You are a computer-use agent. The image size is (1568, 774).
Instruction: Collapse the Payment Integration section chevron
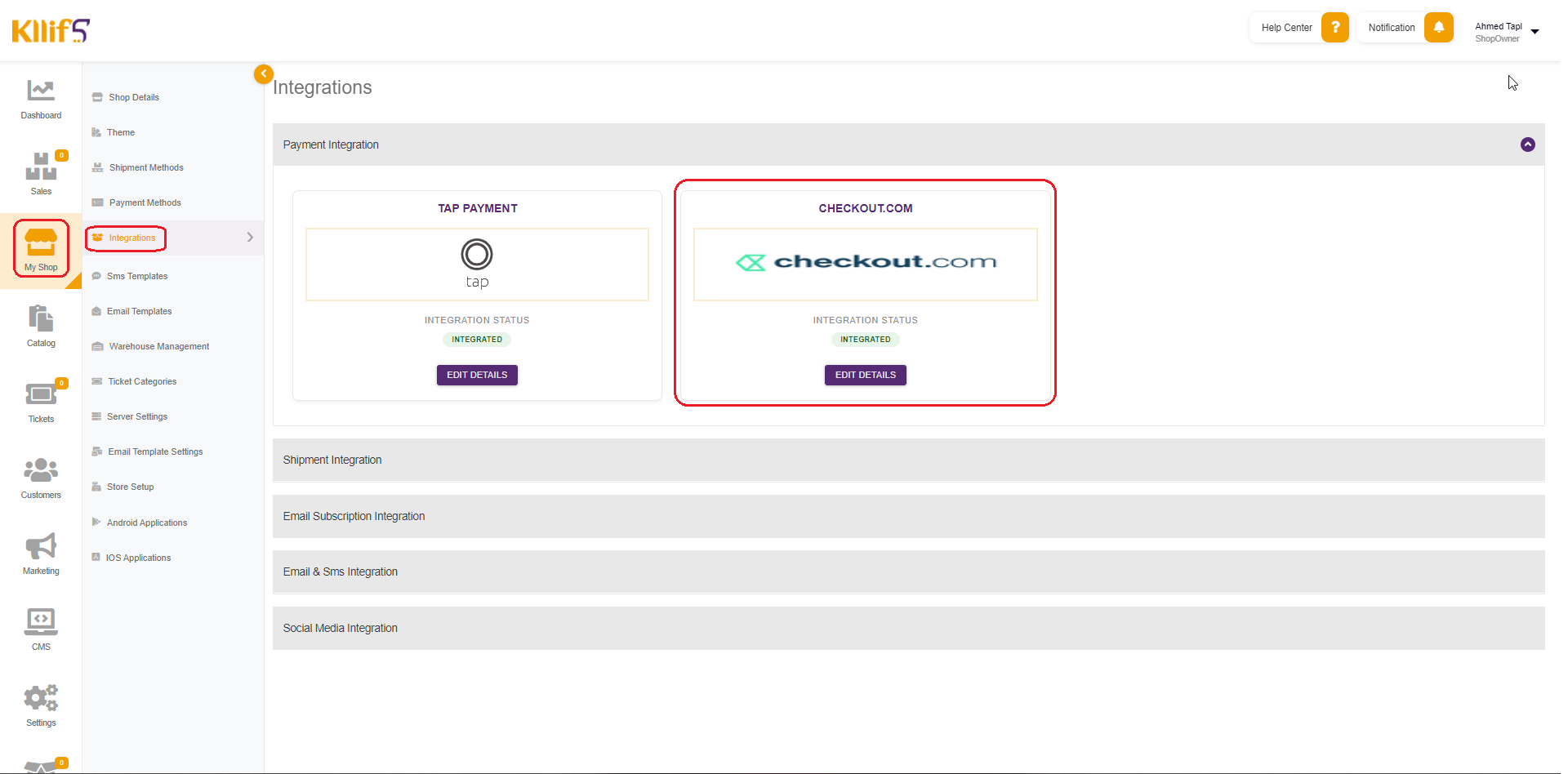point(1528,145)
